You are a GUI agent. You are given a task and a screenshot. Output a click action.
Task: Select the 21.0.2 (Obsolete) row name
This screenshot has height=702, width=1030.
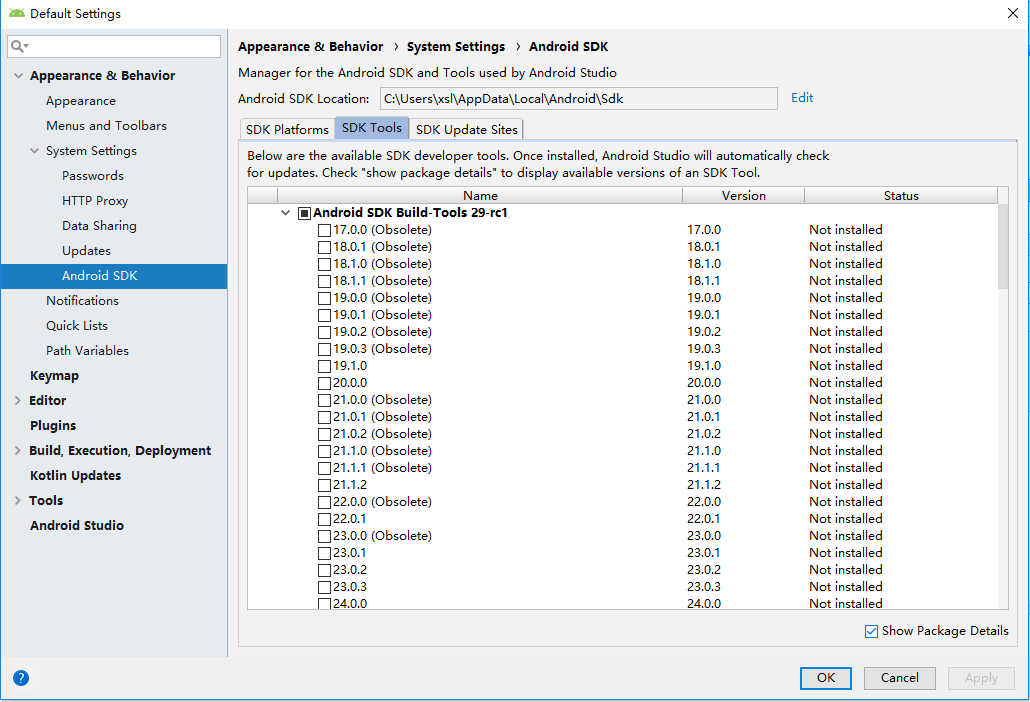coord(382,434)
